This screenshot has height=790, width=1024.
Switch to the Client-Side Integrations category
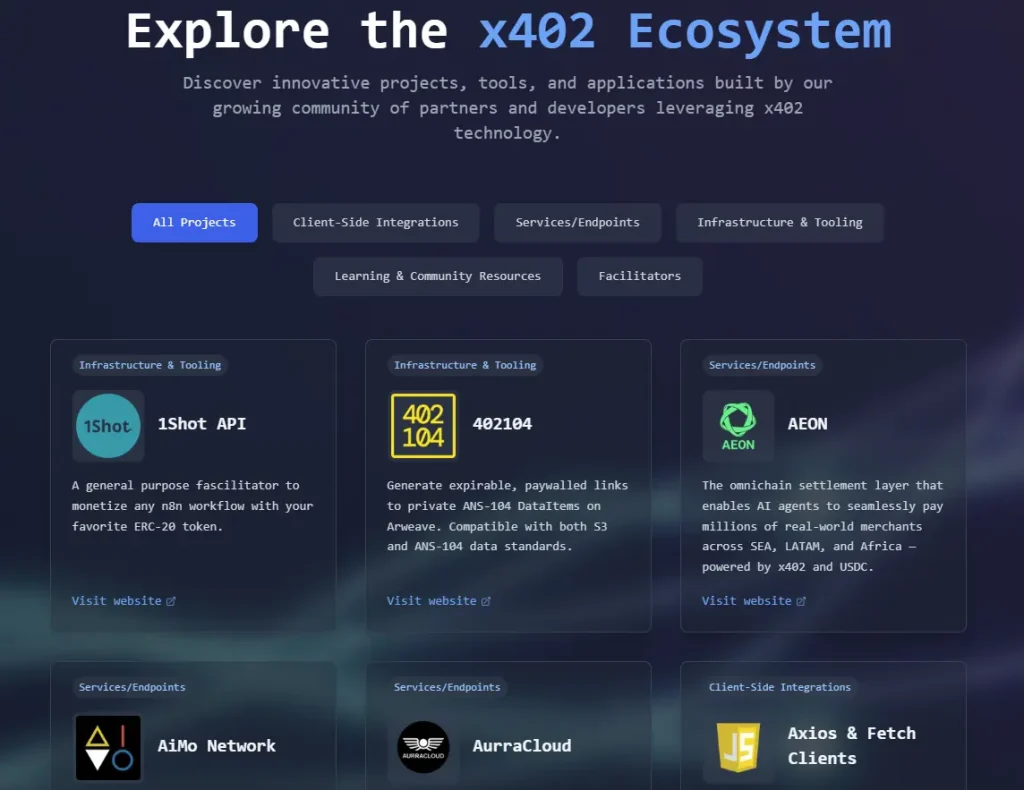tap(375, 222)
